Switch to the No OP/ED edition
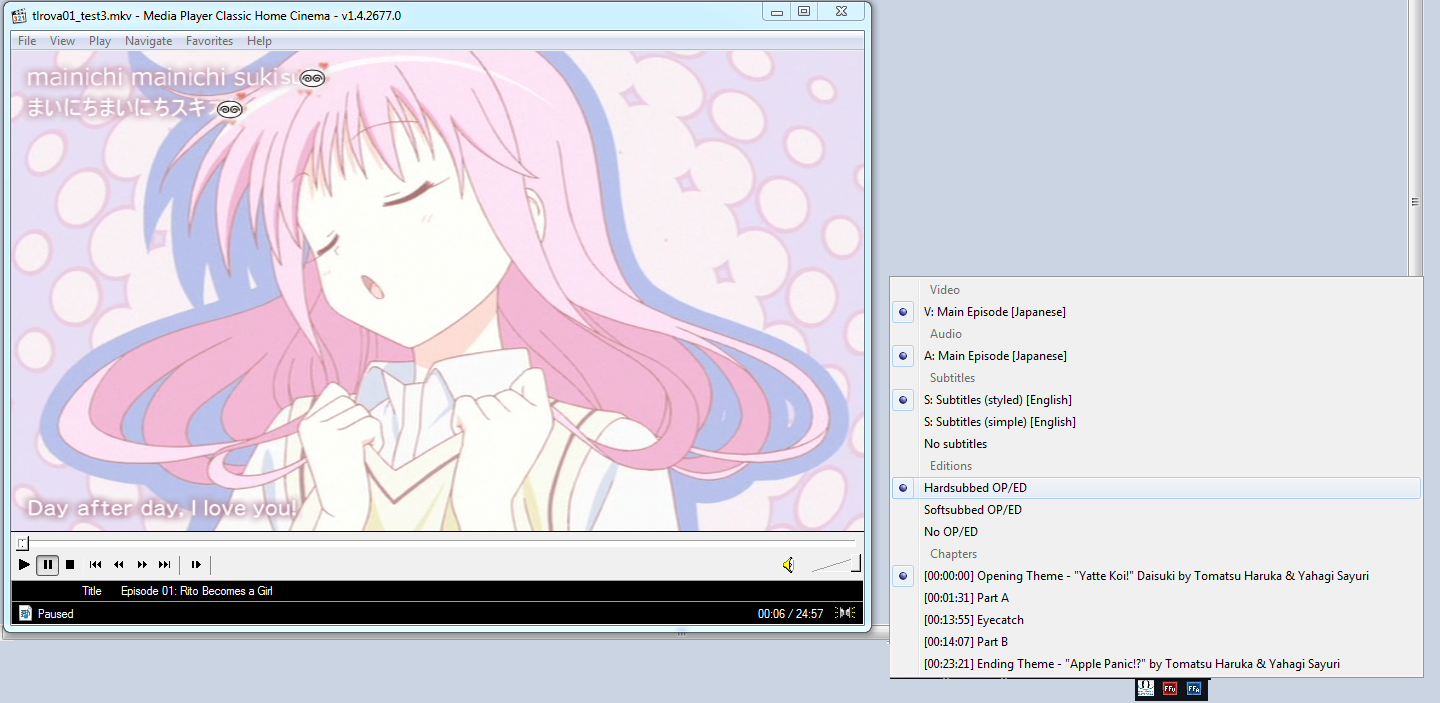The height and width of the screenshot is (703, 1440). (1156, 532)
